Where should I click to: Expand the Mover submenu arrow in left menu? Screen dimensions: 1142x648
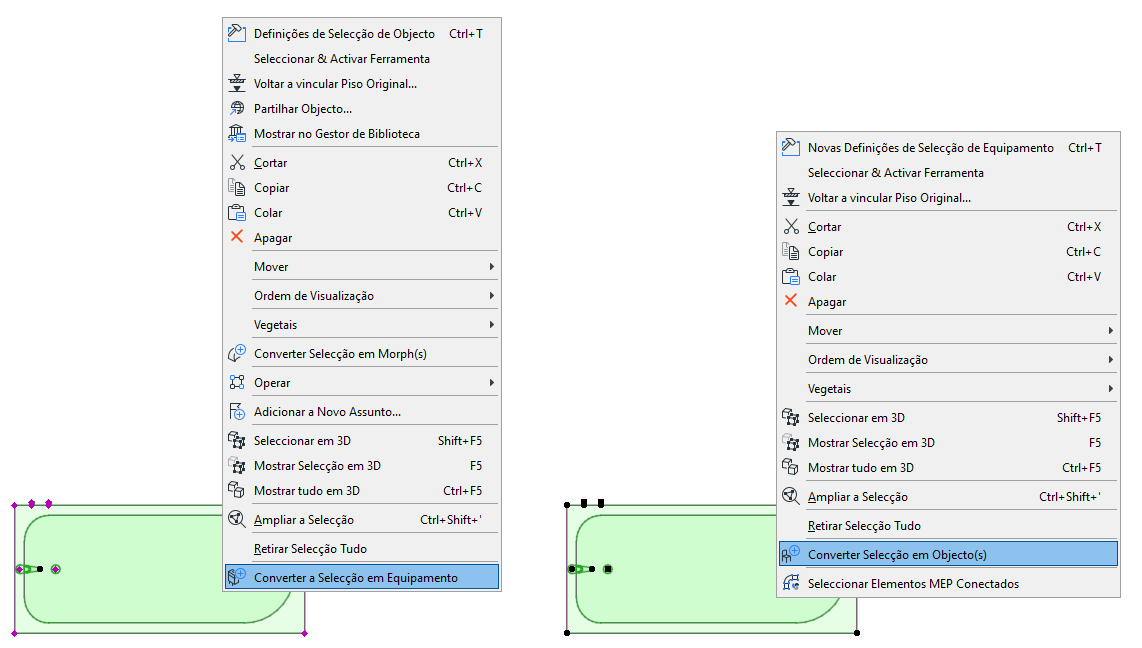point(492,266)
